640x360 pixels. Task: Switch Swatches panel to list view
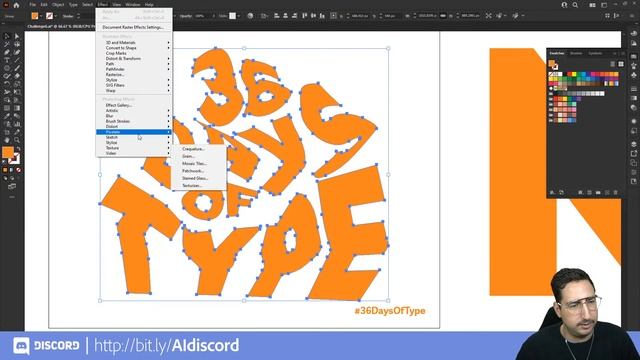point(613,64)
